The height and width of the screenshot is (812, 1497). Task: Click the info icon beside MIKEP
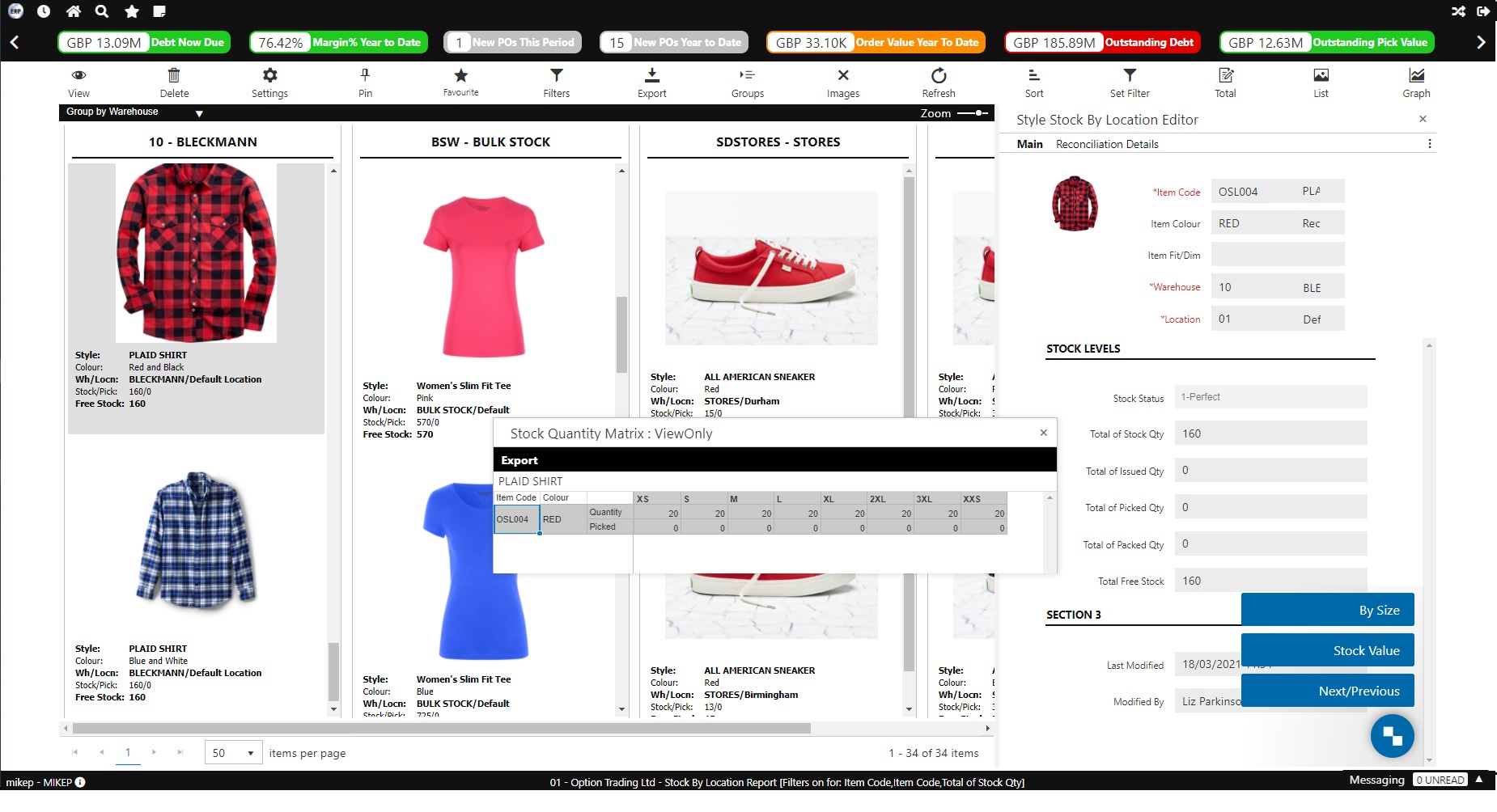[x=80, y=782]
